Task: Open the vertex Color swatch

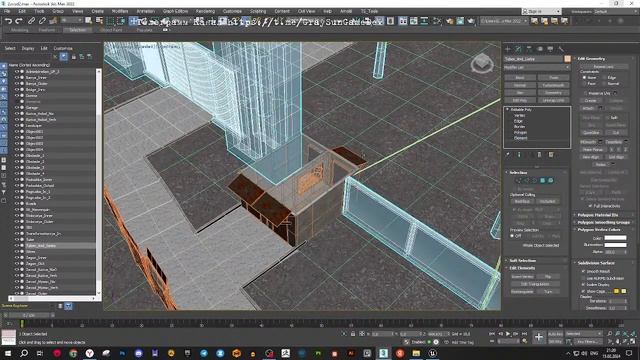Action: point(615,238)
